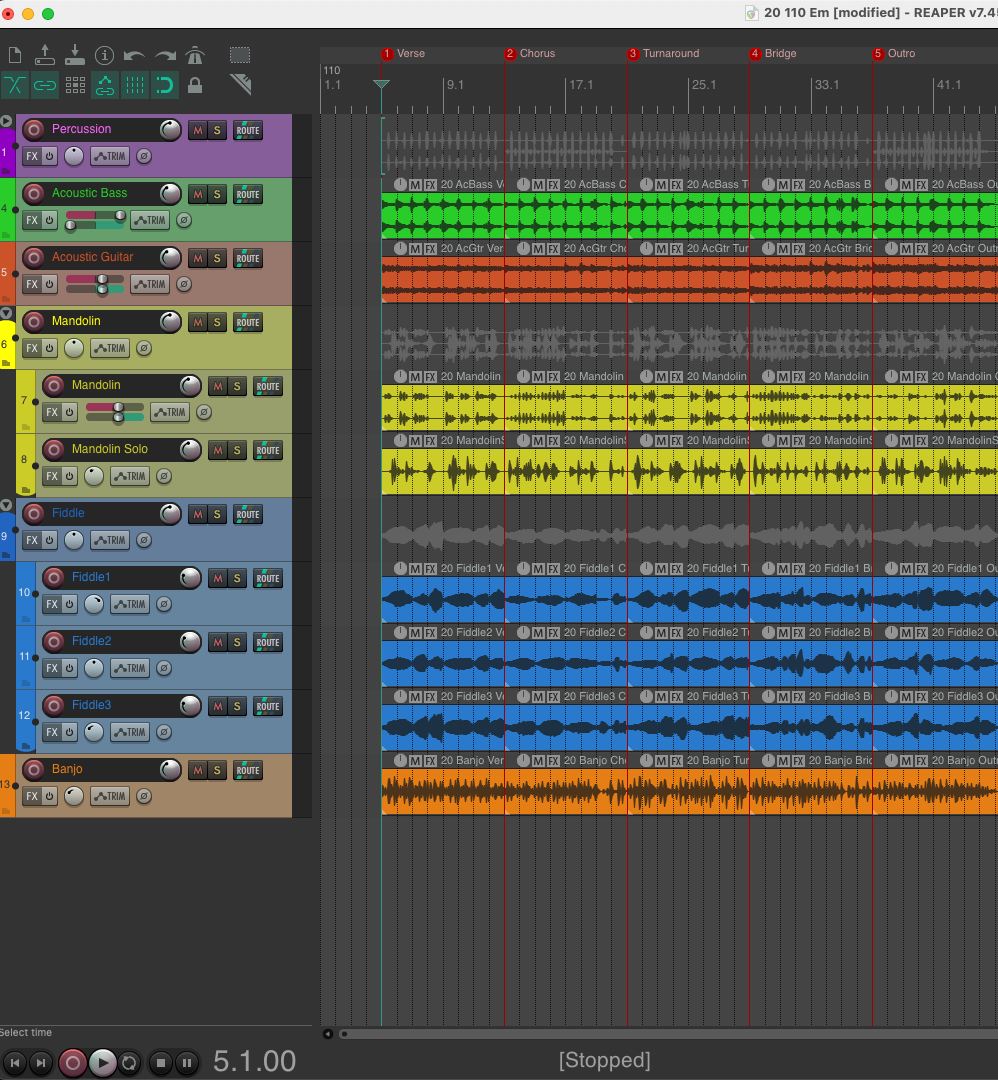Bypass FX on Fiddle3 track
Image resolution: width=998 pixels, height=1080 pixels.
tap(70, 732)
